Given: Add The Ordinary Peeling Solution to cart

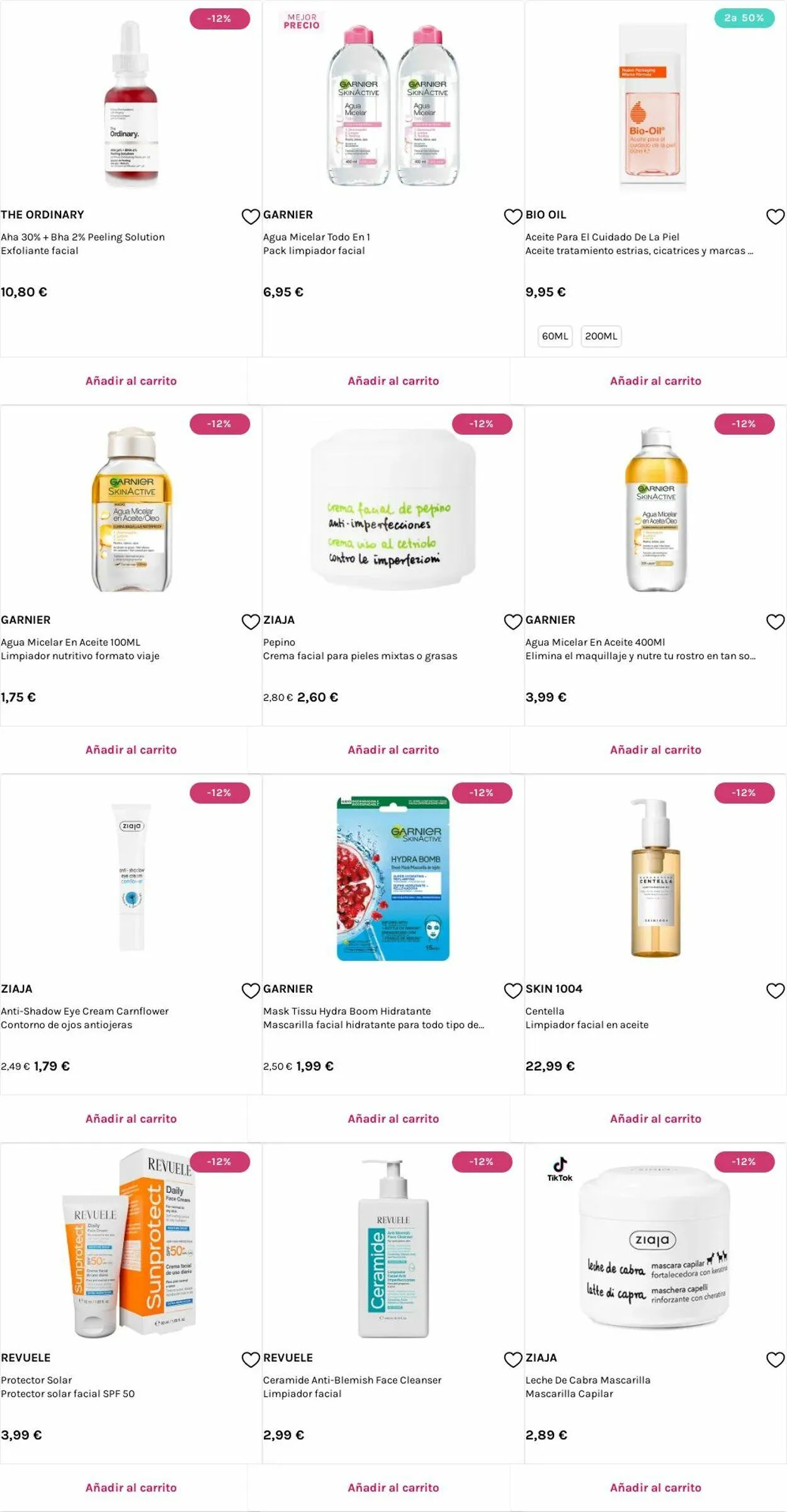Looking at the screenshot, I should [131, 381].
